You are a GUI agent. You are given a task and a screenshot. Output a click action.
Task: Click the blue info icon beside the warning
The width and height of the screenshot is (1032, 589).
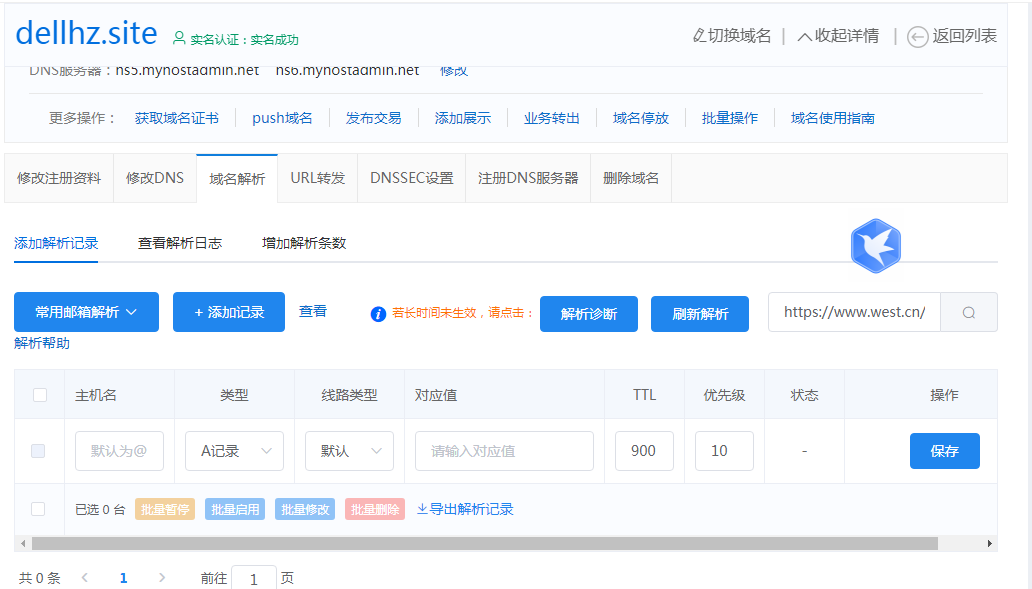(x=378, y=314)
